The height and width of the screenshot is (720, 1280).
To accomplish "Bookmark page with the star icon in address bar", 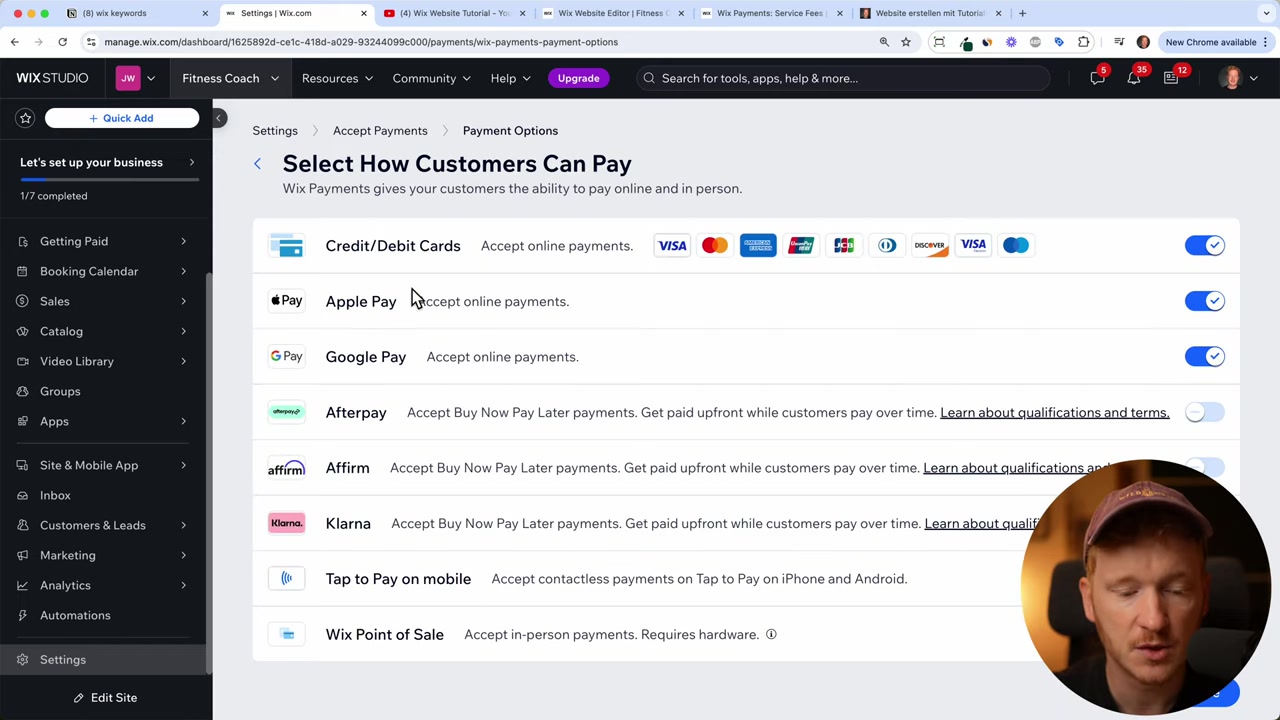I will coord(906,42).
